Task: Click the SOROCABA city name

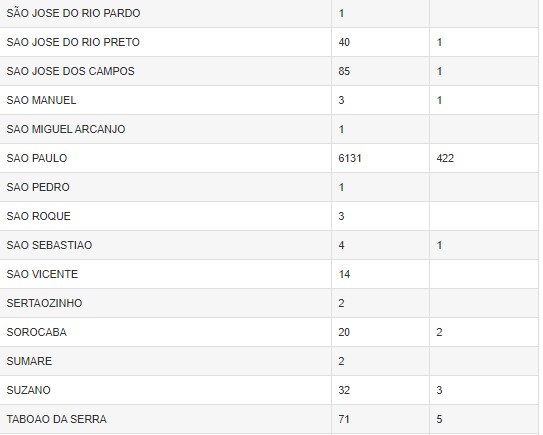Action: pos(37,332)
